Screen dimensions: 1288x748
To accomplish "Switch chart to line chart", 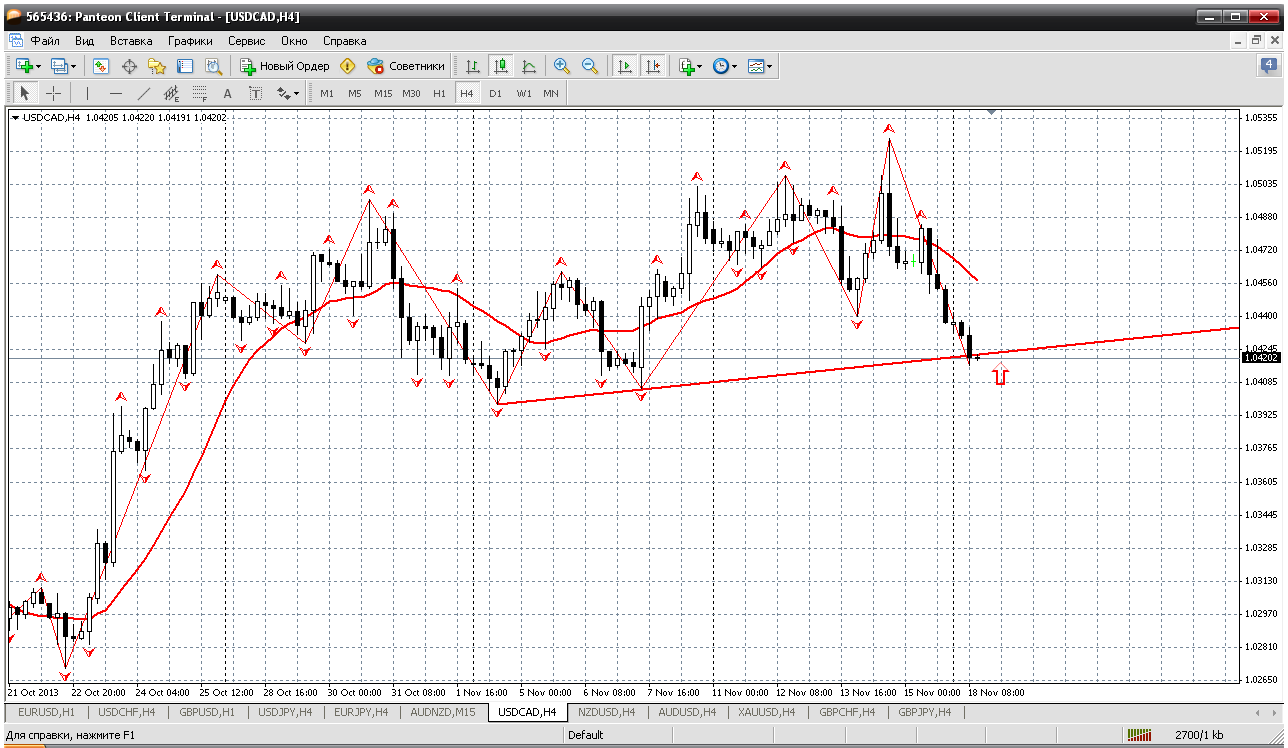I will click(529, 66).
